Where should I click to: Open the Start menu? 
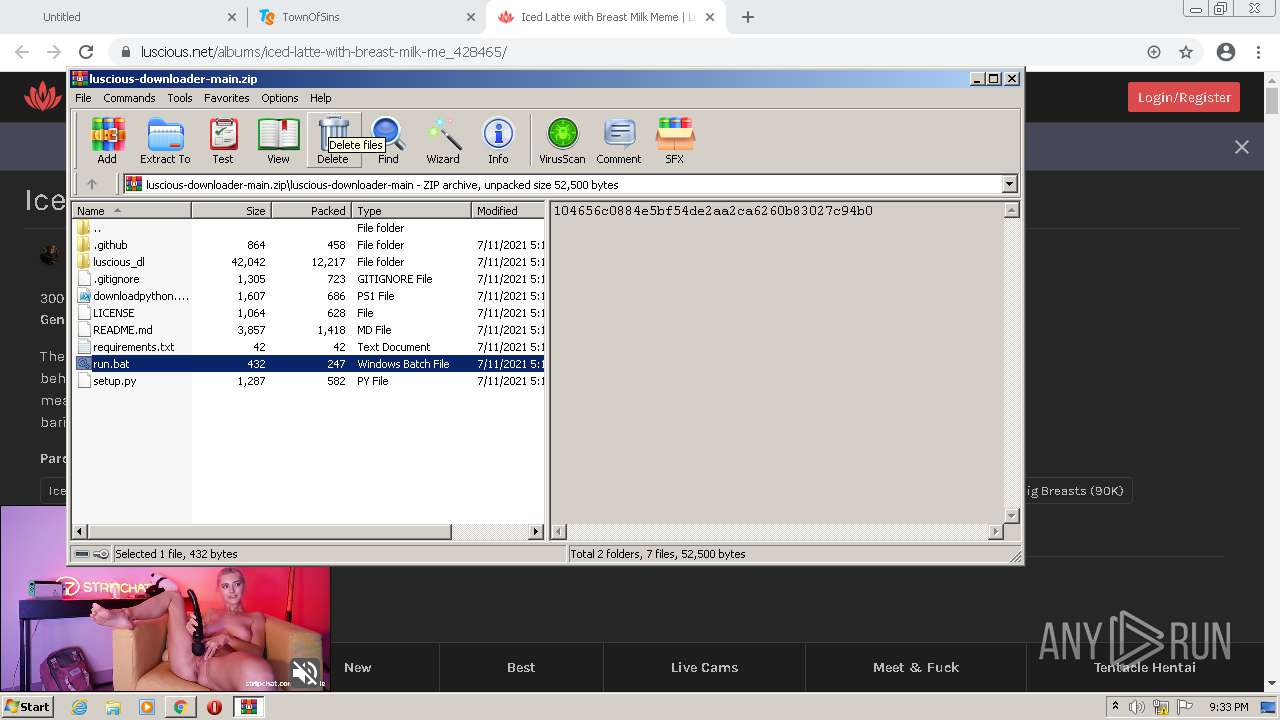(28, 706)
